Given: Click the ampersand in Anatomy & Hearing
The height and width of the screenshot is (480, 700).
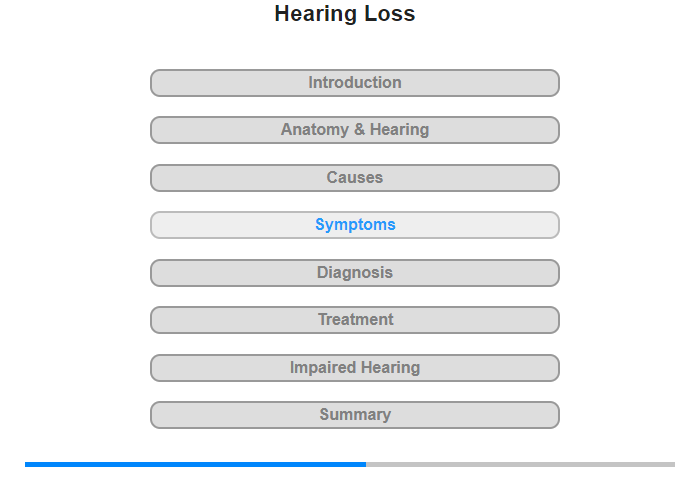Looking at the screenshot, I should tap(359, 129).
